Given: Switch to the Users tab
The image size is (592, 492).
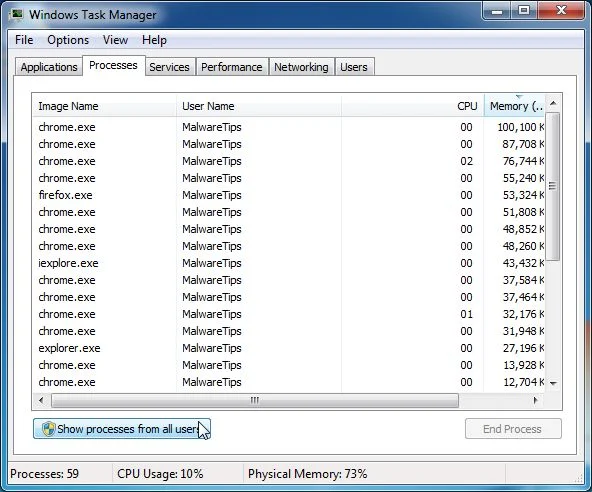Looking at the screenshot, I should [354, 67].
